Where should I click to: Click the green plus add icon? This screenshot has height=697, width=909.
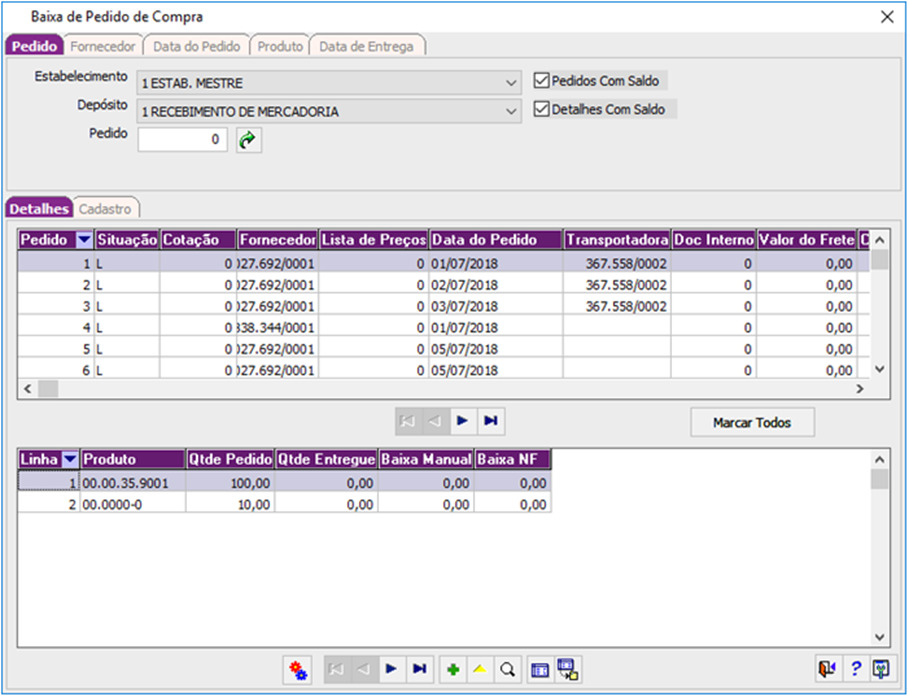(x=453, y=670)
